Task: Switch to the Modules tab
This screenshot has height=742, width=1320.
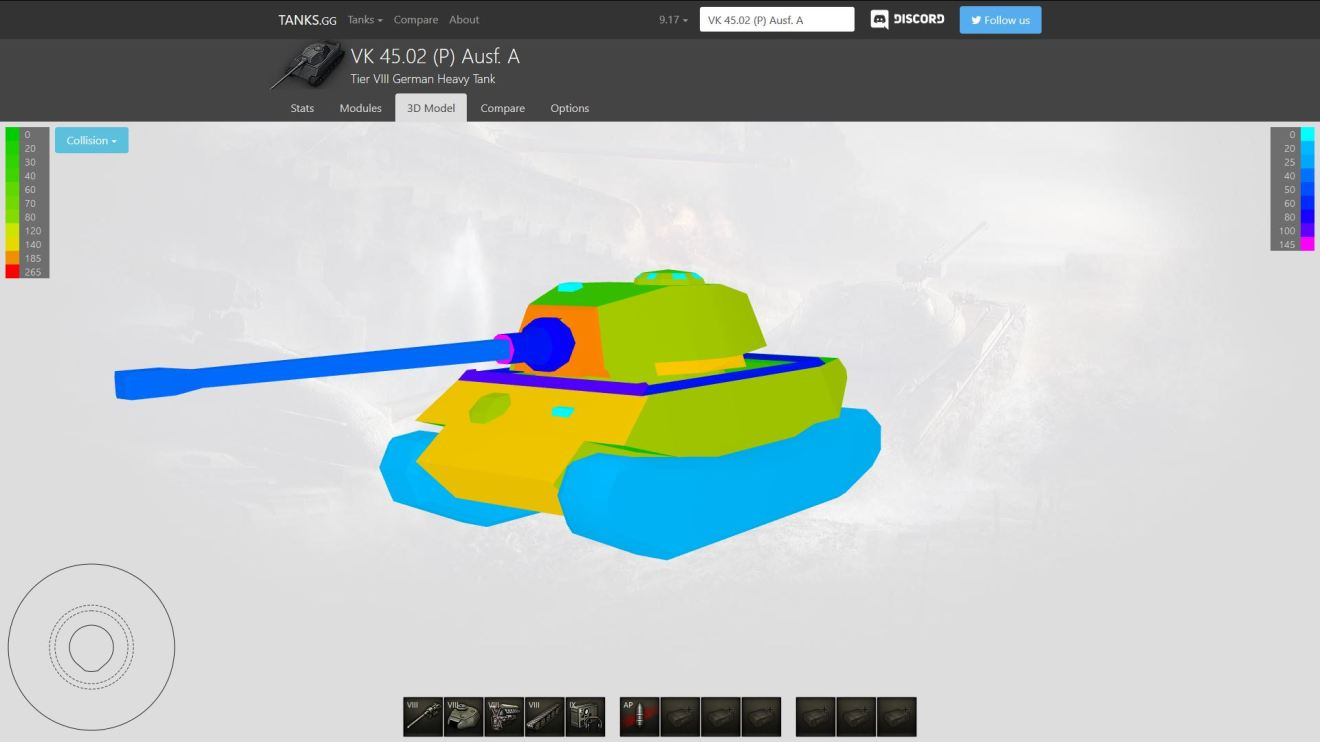Action: pyautogui.click(x=360, y=108)
